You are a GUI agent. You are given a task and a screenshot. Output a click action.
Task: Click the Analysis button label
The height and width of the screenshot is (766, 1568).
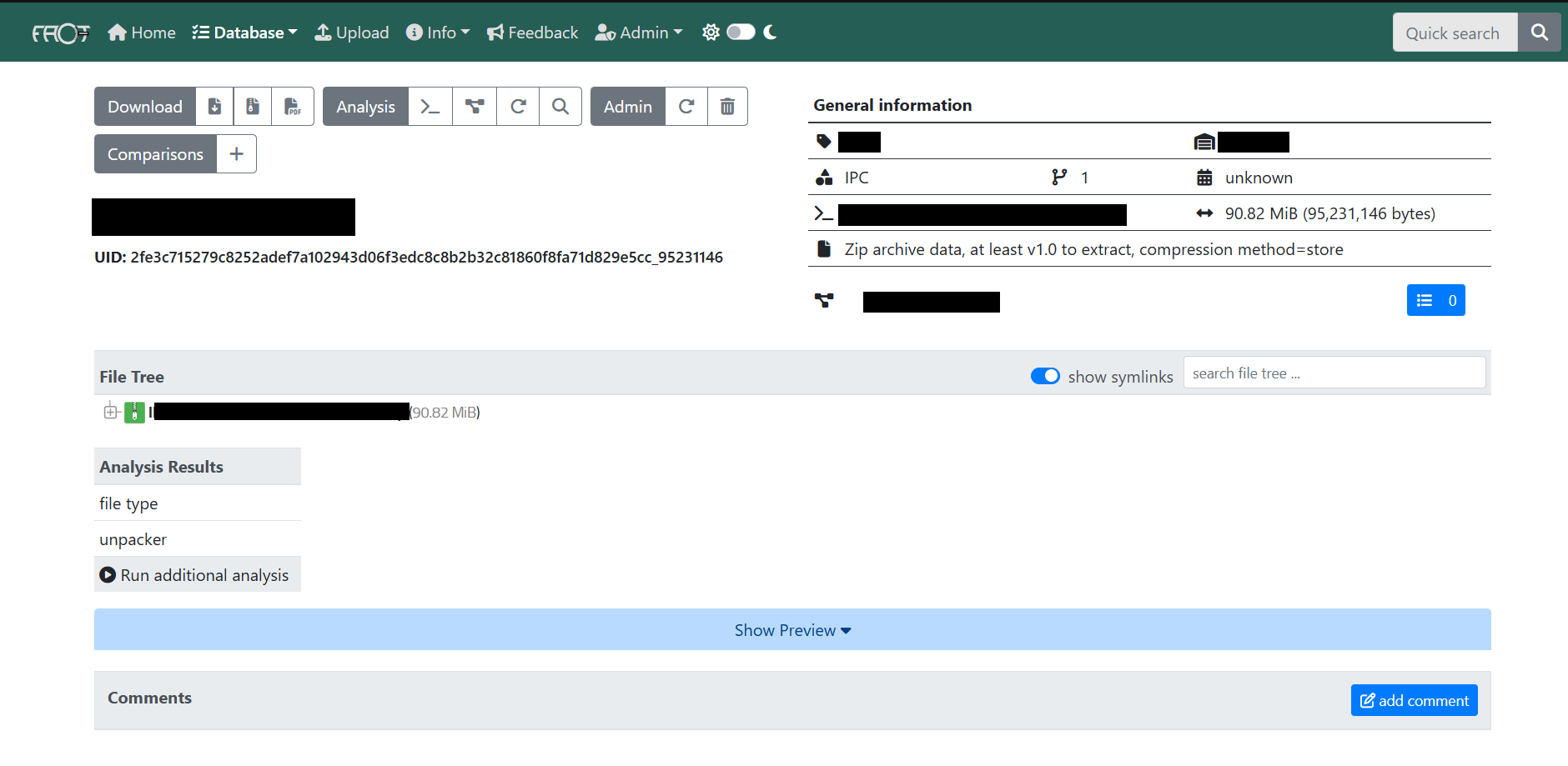(x=365, y=107)
